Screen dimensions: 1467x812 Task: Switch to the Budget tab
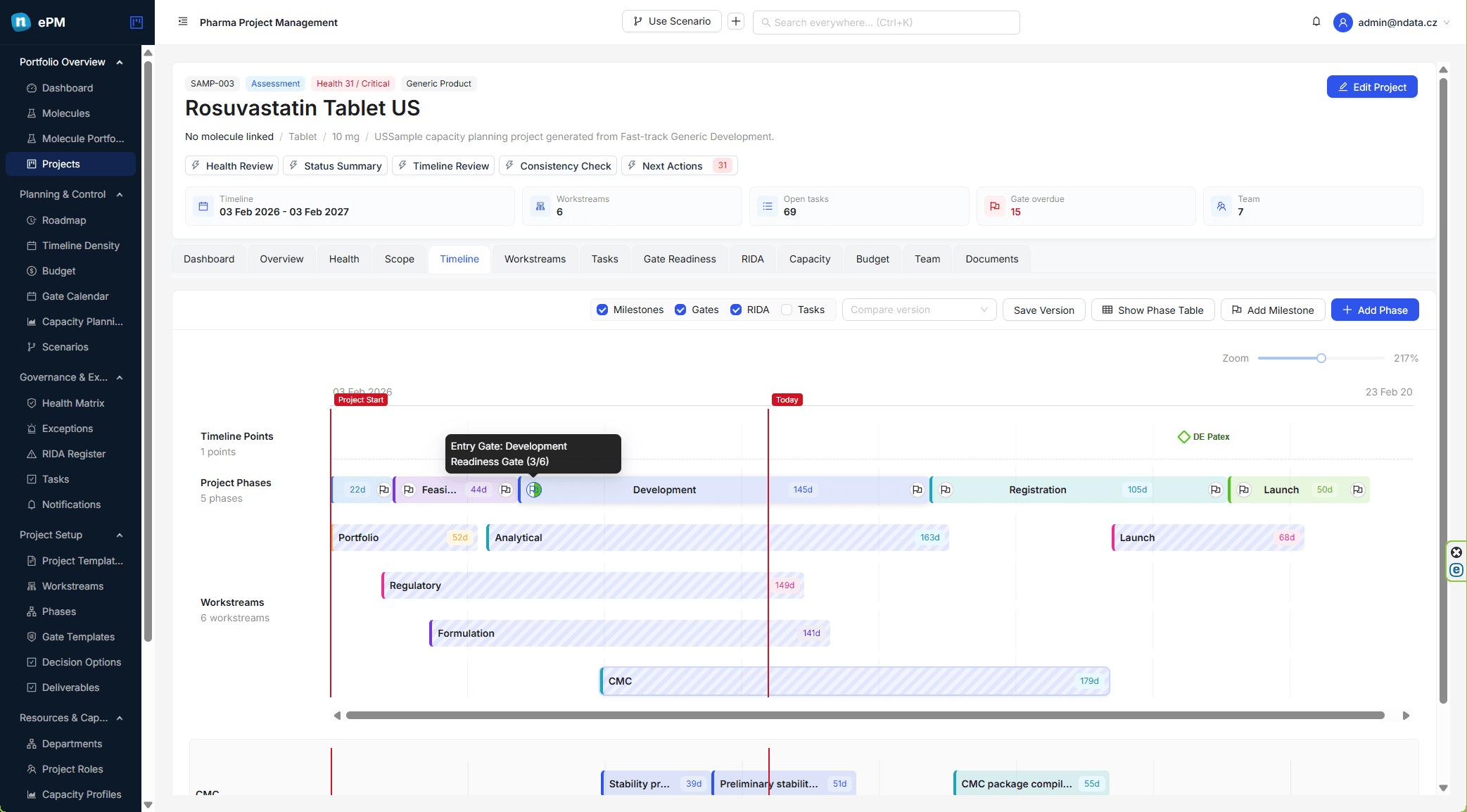pyautogui.click(x=872, y=259)
